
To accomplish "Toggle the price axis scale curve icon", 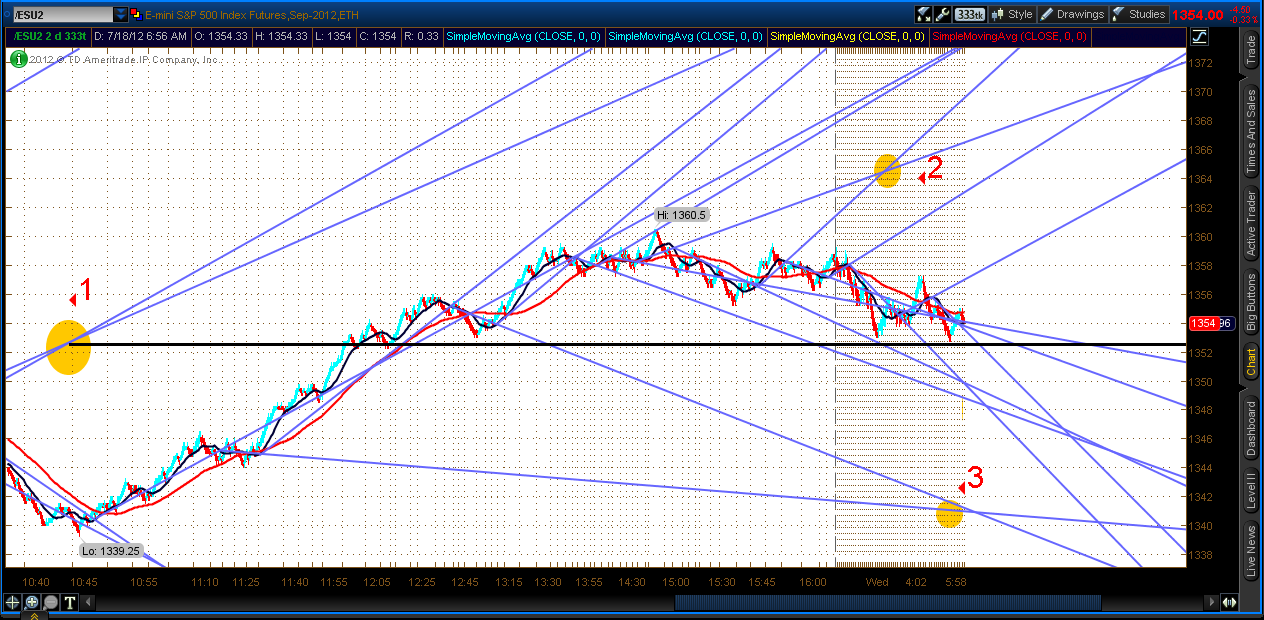I will 1200,36.
